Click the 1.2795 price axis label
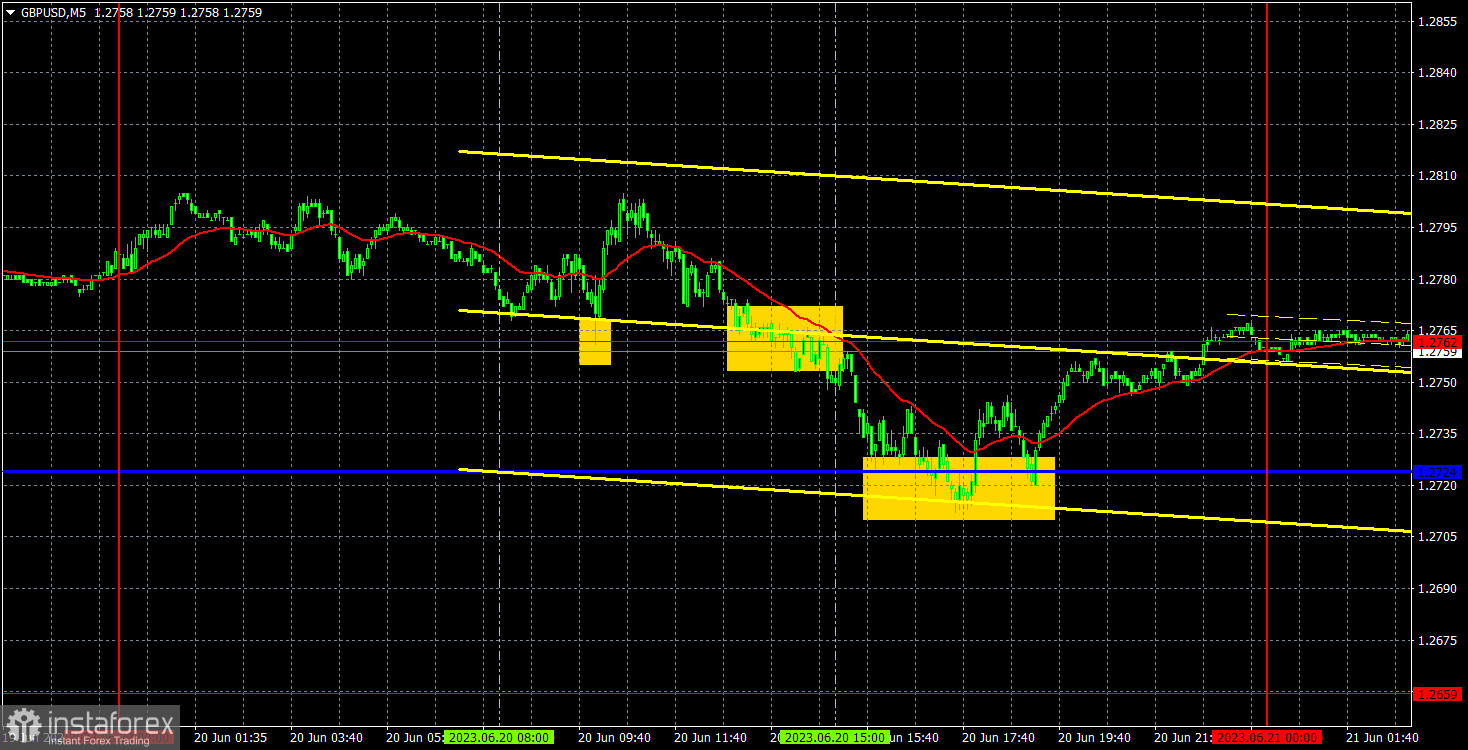This screenshot has width=1468, height=750. tap(1438, 228)
